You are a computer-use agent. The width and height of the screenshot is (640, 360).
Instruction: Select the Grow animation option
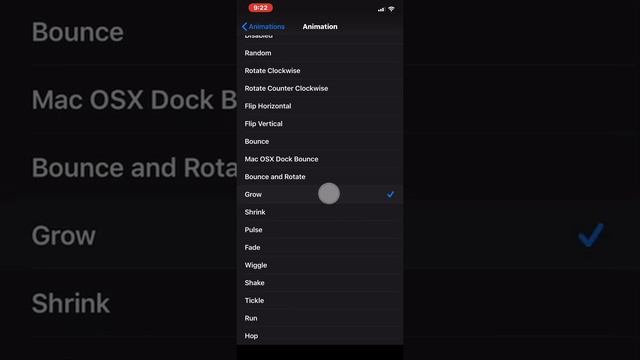pos(320,194)
